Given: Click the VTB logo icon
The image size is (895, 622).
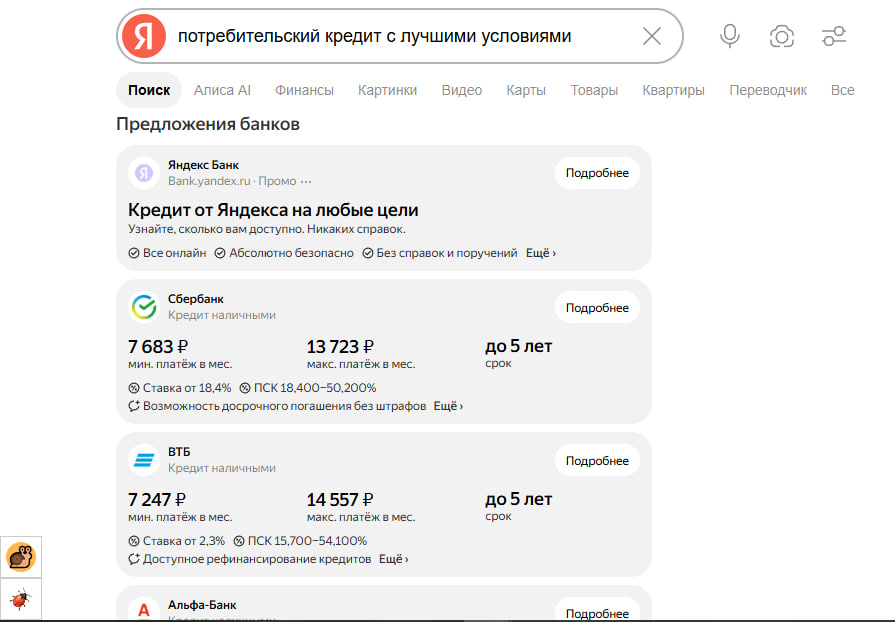Looking at the screenshot, I should tap(144, 460).
